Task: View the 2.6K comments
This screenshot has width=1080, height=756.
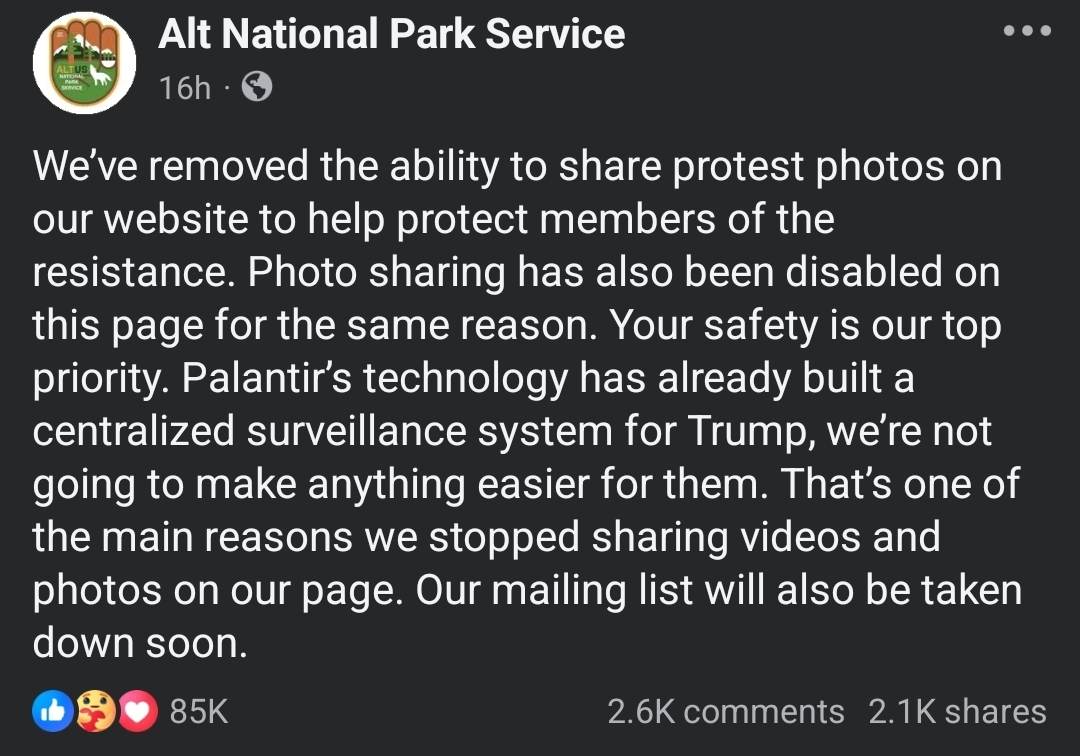Action: pos(725,711)
